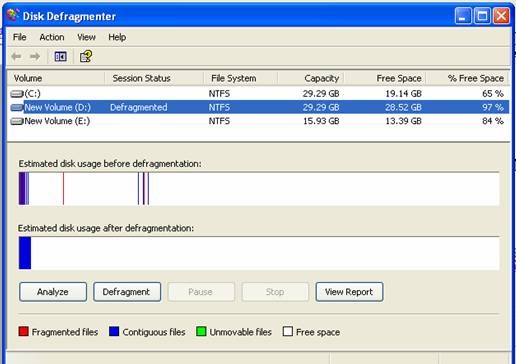Image resolution: width=516 pixels, height=364 pixels.
Task: Click the disk usage after defragmentation bar
Action: [x=259, y=253]
